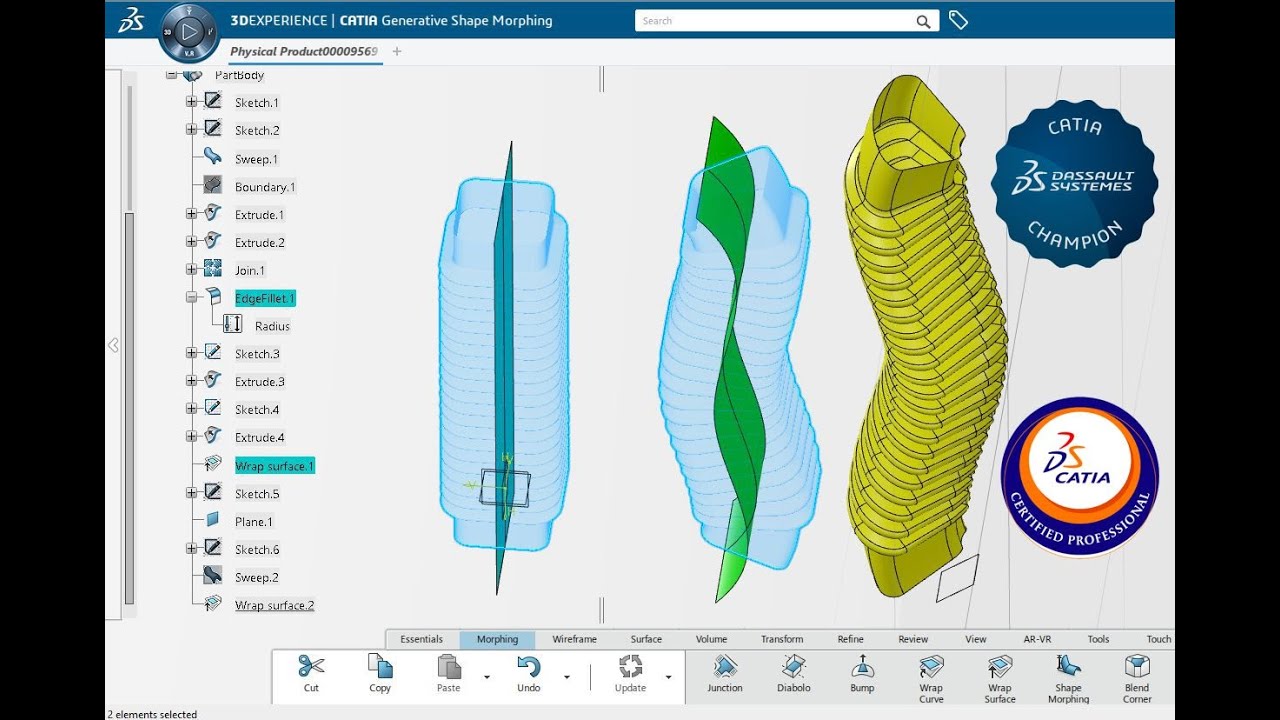
Task: Click the left panel collapse arrow
Action: pyautogui.click(x=113, y=345)
